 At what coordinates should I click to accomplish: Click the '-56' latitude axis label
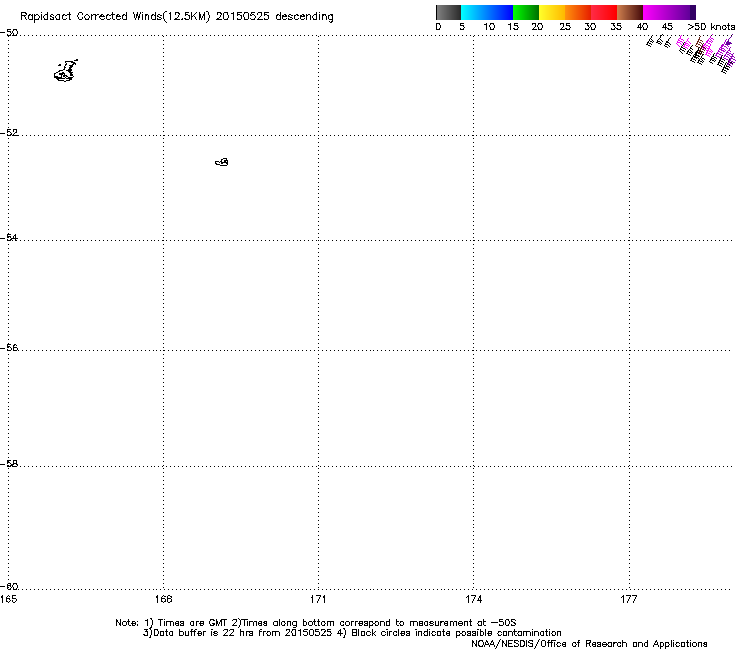click(x=9, y=348)
